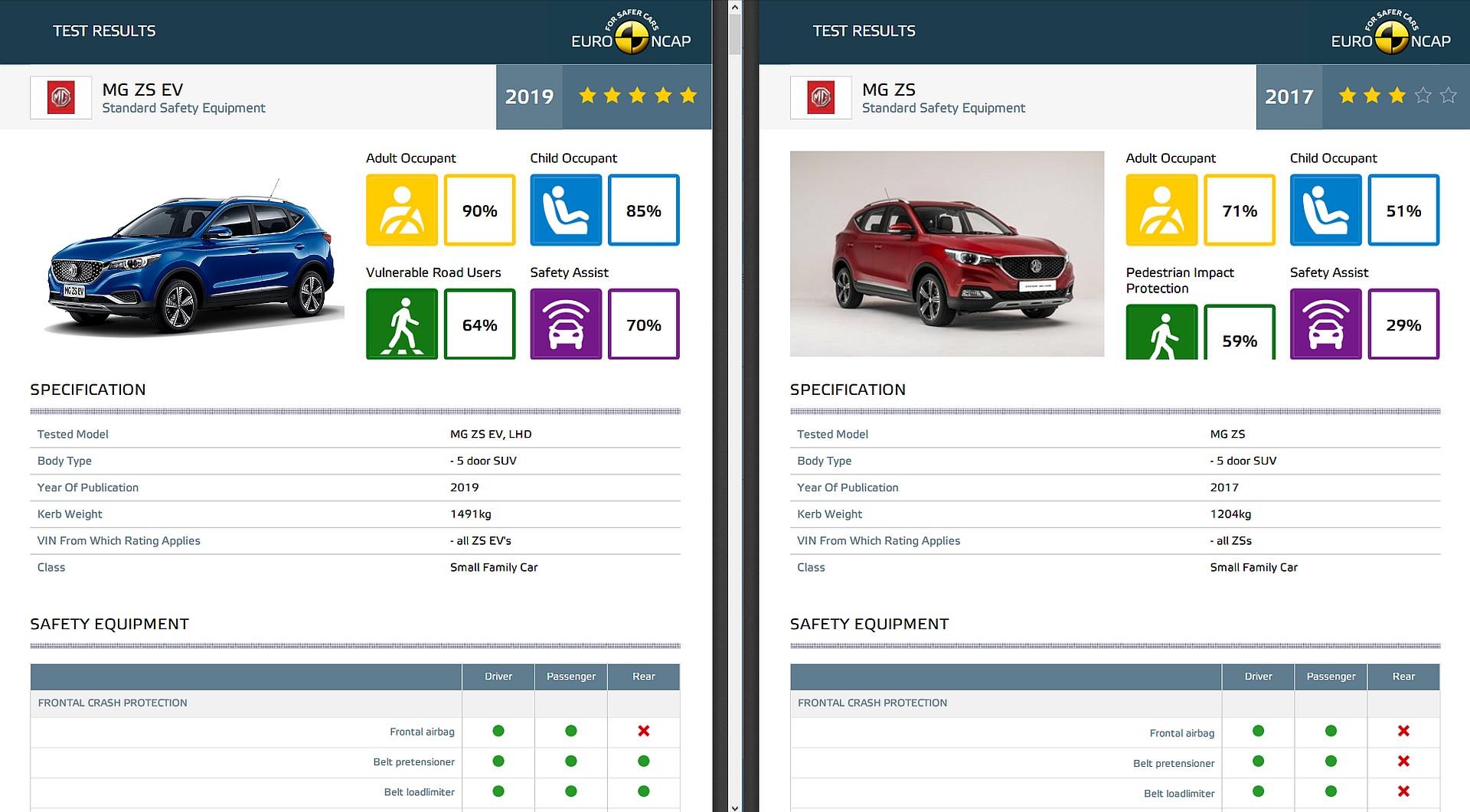Viewport: 1470px width, 812px height.
Task: Click the vertical scrollbar thumb of left pane
Action: (x=735, y=34)
